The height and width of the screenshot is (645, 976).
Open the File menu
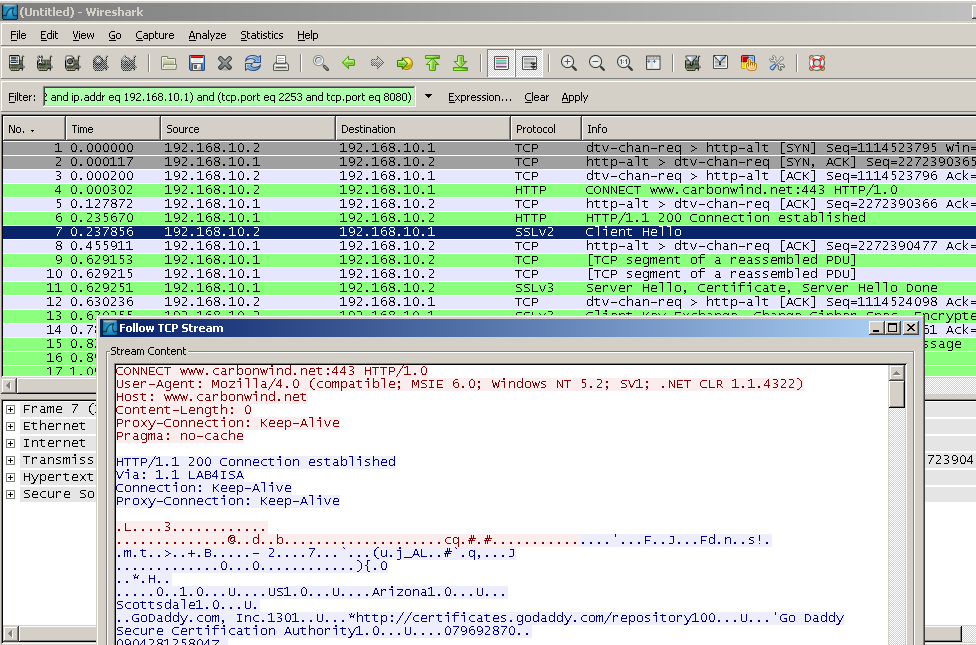[18, 35]
